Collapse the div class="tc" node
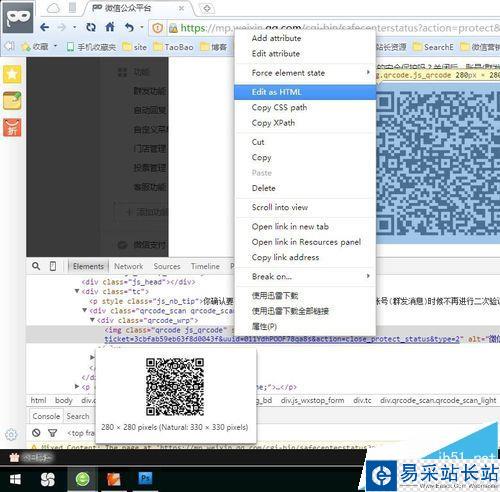500x492 pixels. (x=77, y=291)
